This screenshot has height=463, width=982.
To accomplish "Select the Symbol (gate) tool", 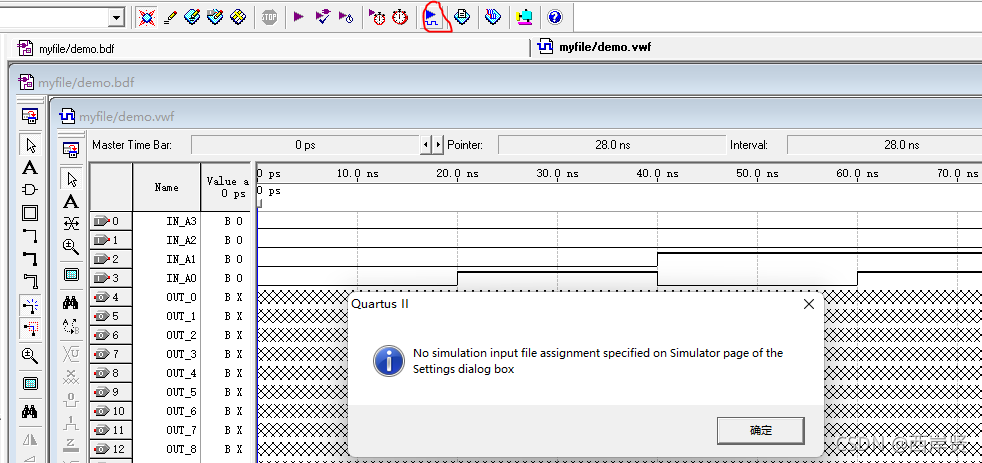I will click(x=29, y=190).
